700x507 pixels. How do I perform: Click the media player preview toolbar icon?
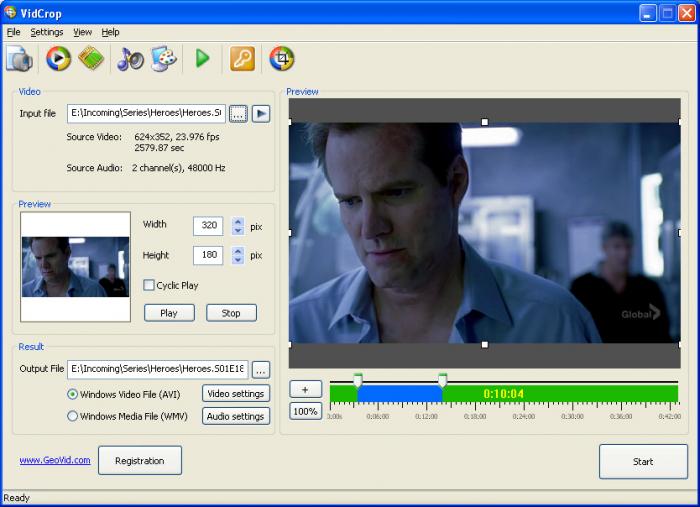click(x=58, y=59)
